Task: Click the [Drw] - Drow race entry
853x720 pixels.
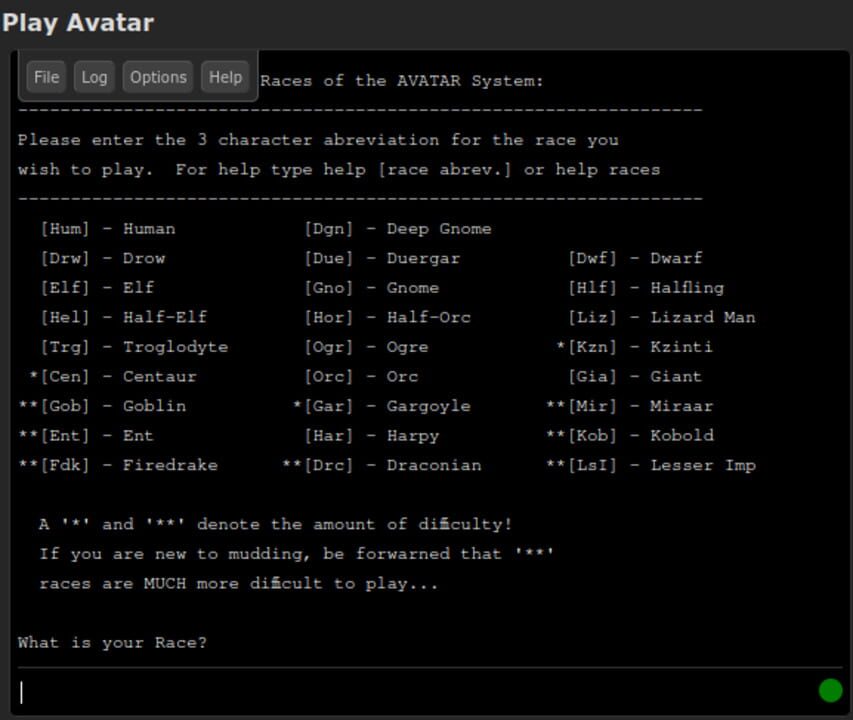Action: pyautogui.click(x=102, y=258)
